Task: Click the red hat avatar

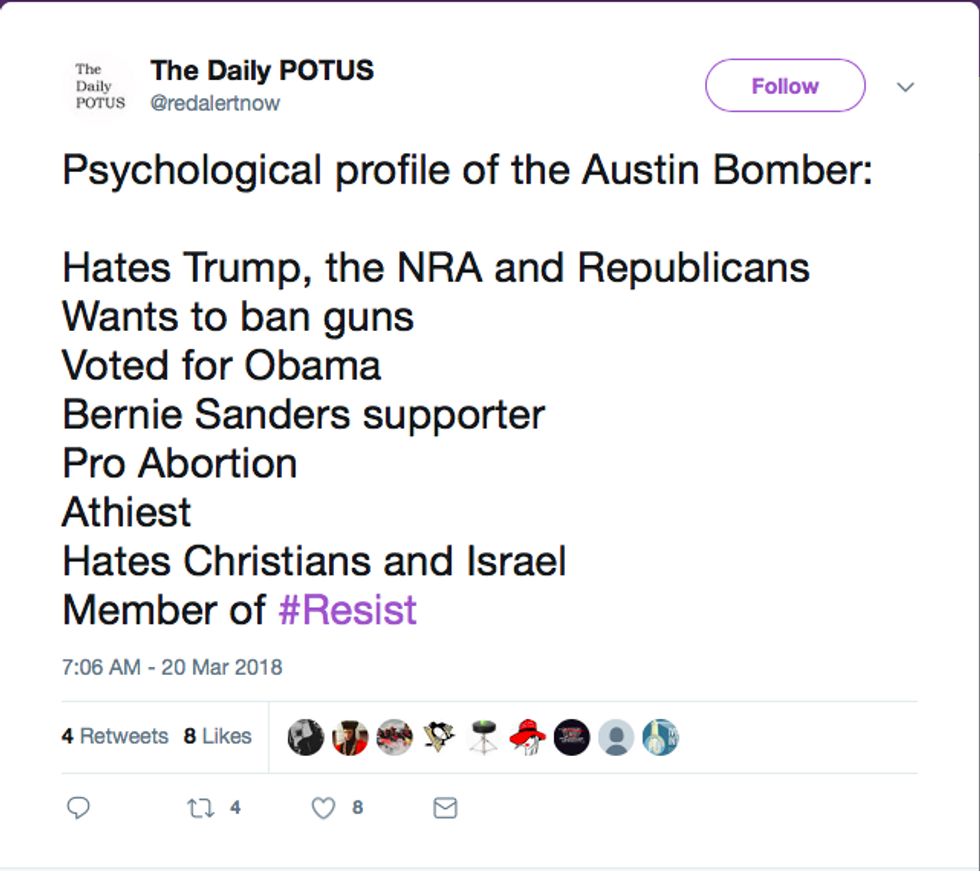Action: point(528,737)
